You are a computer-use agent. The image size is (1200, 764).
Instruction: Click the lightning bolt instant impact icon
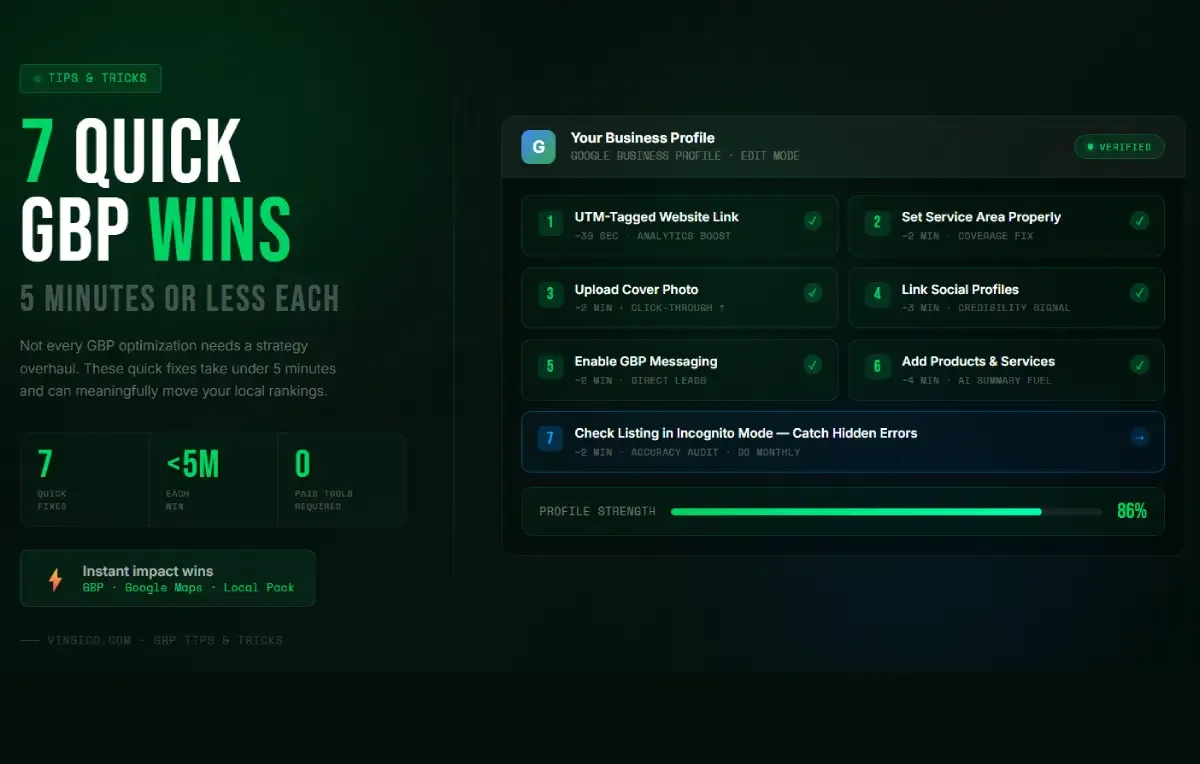55,579
